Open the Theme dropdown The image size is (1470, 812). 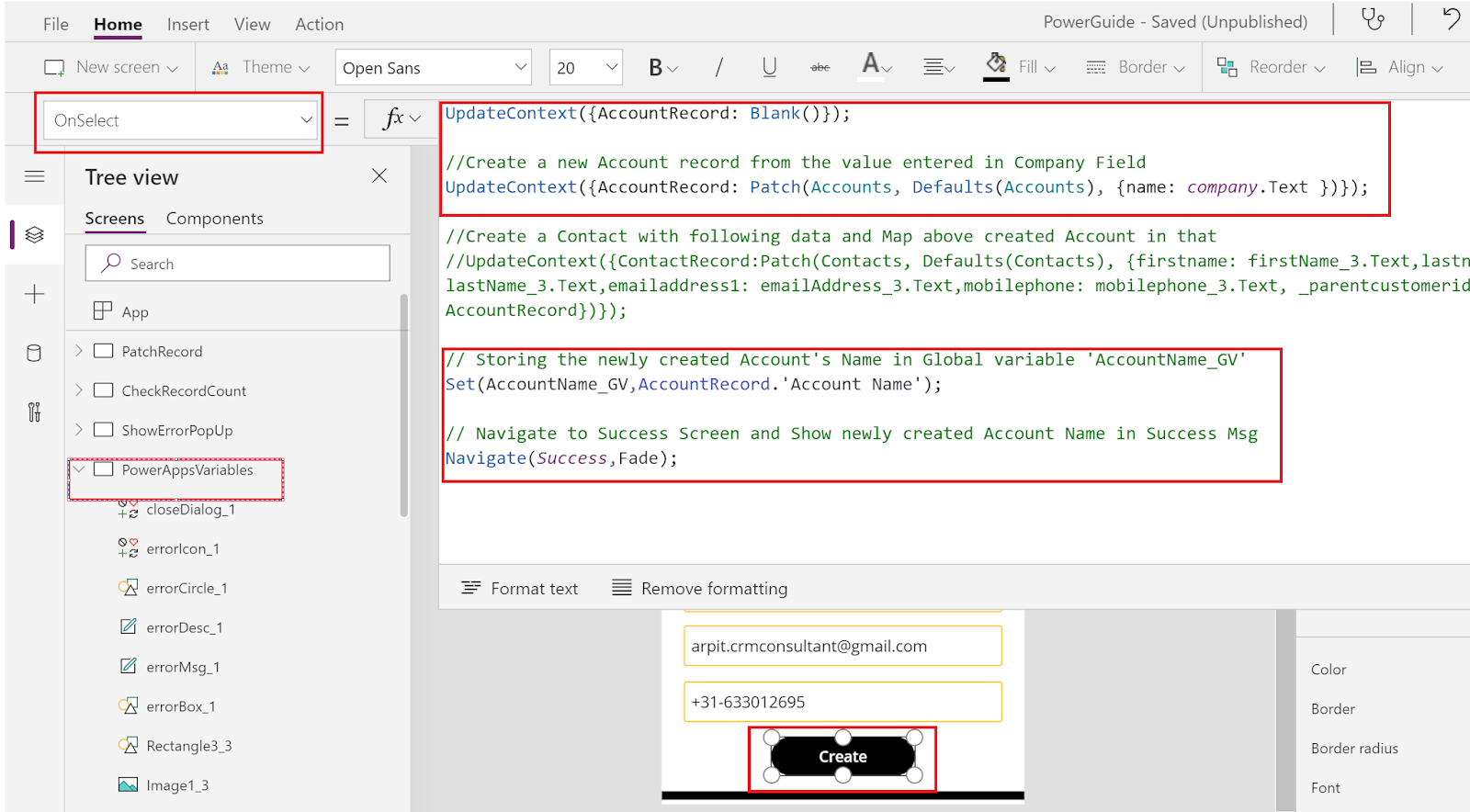pyautogui.click(x=261, y=67)
